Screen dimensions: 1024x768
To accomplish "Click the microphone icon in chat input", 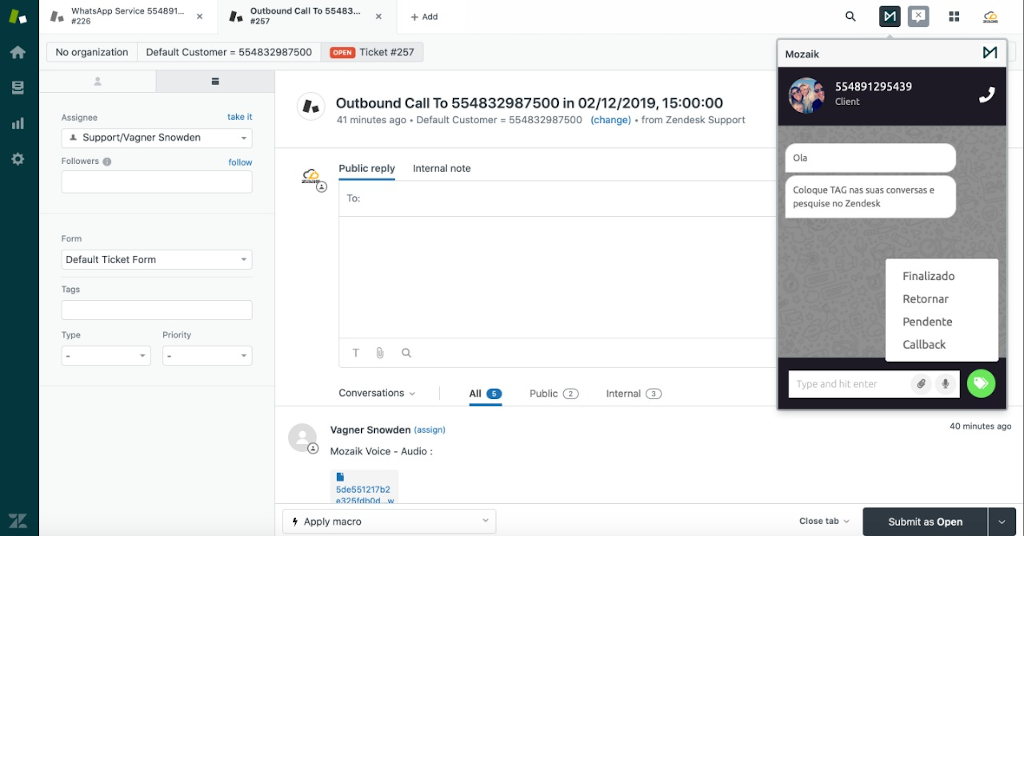I will pyautogui.click(x=944, y=384).
